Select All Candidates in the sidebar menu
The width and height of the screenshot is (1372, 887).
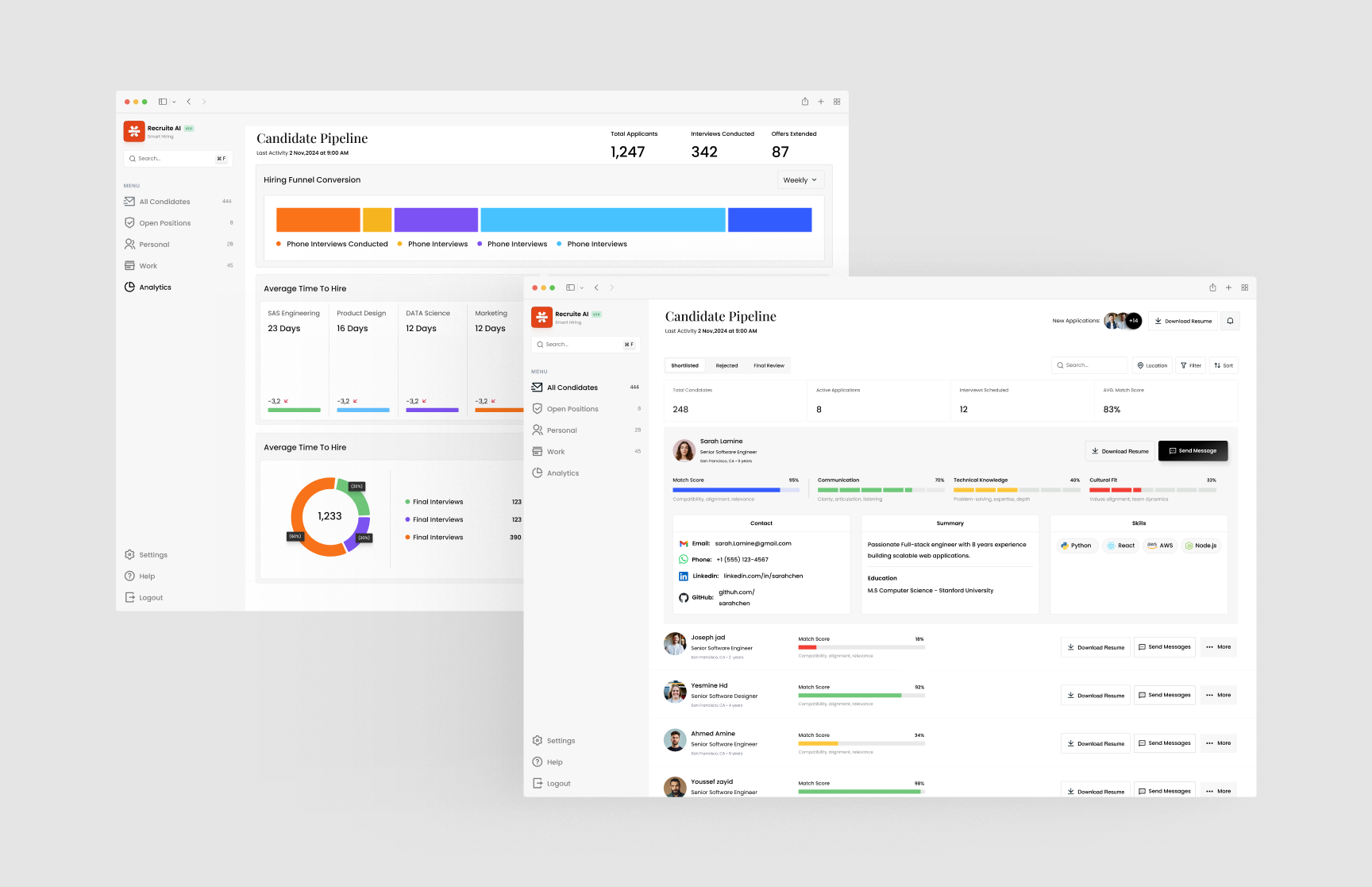coord(572,388)
